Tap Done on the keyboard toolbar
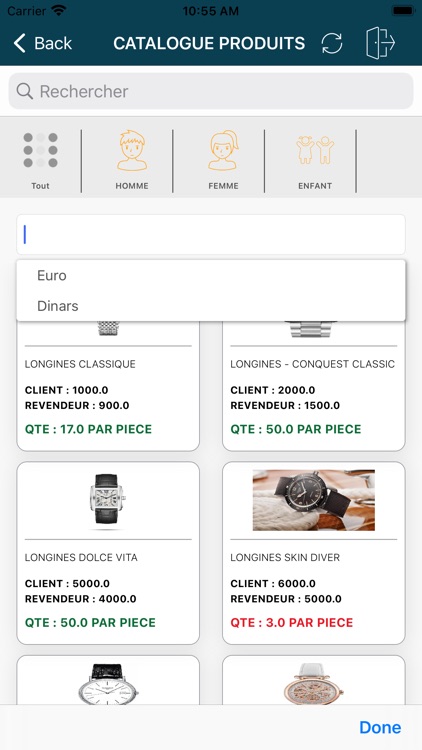 coord(380,727)
